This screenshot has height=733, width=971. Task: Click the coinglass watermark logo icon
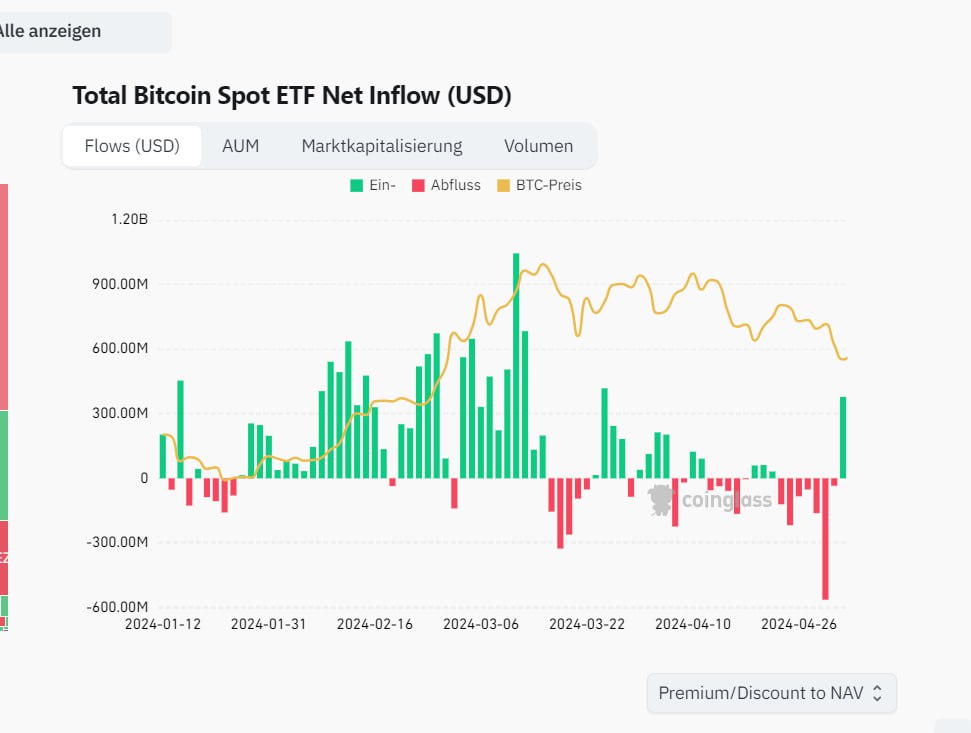tap(662, 500)
